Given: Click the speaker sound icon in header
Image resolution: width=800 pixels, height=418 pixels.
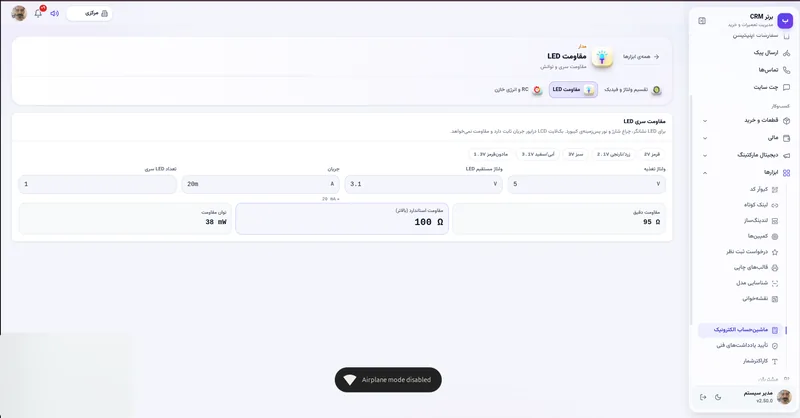Looking at the screenshot, I should pos(55,13).
